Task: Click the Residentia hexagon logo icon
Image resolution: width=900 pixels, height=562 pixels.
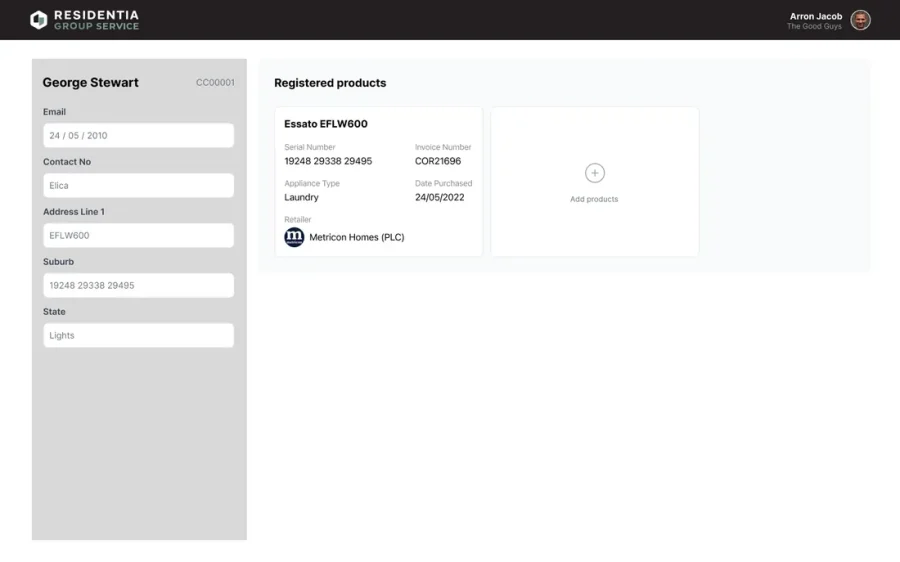Action: (x=38, y=20)
